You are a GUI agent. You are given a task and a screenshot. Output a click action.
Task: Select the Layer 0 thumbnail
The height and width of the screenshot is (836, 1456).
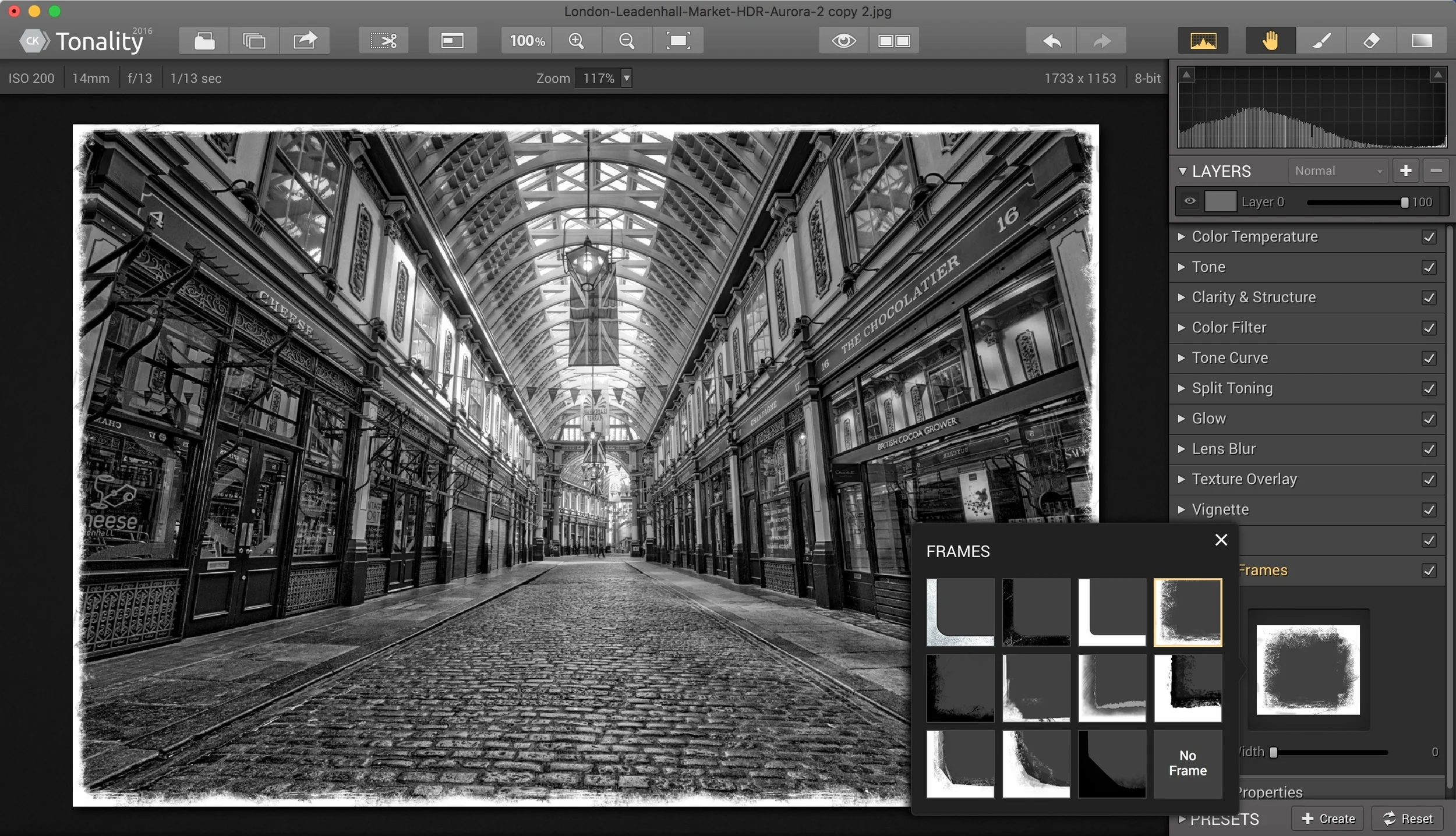coord(1220,201)
